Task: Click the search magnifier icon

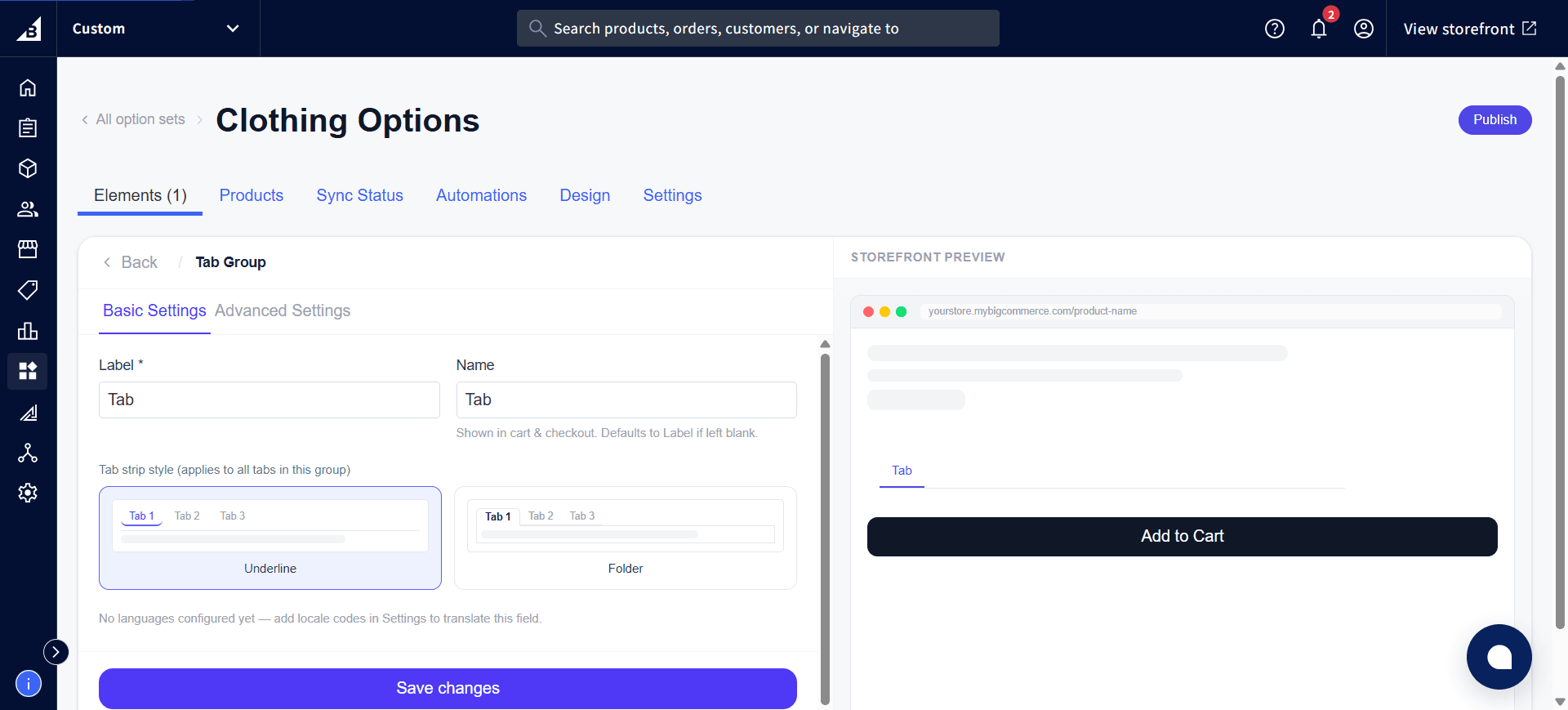Action: pyautogui.click(x=537, y=29)
